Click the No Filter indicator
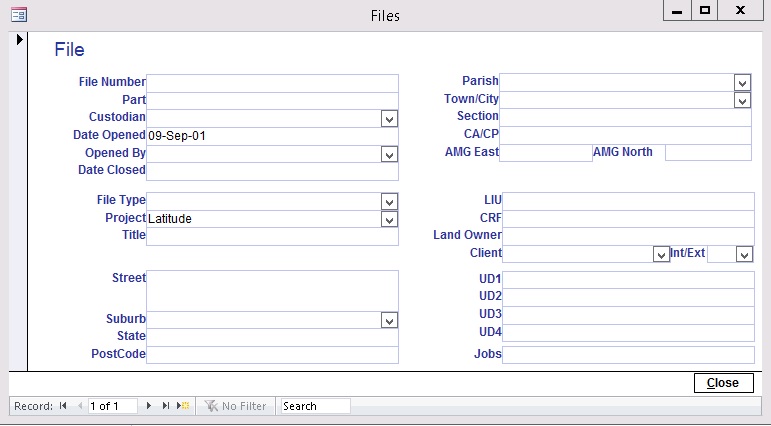Image resolution: width=771 pixels, height=426 pixels. click(x=236, y=406)
